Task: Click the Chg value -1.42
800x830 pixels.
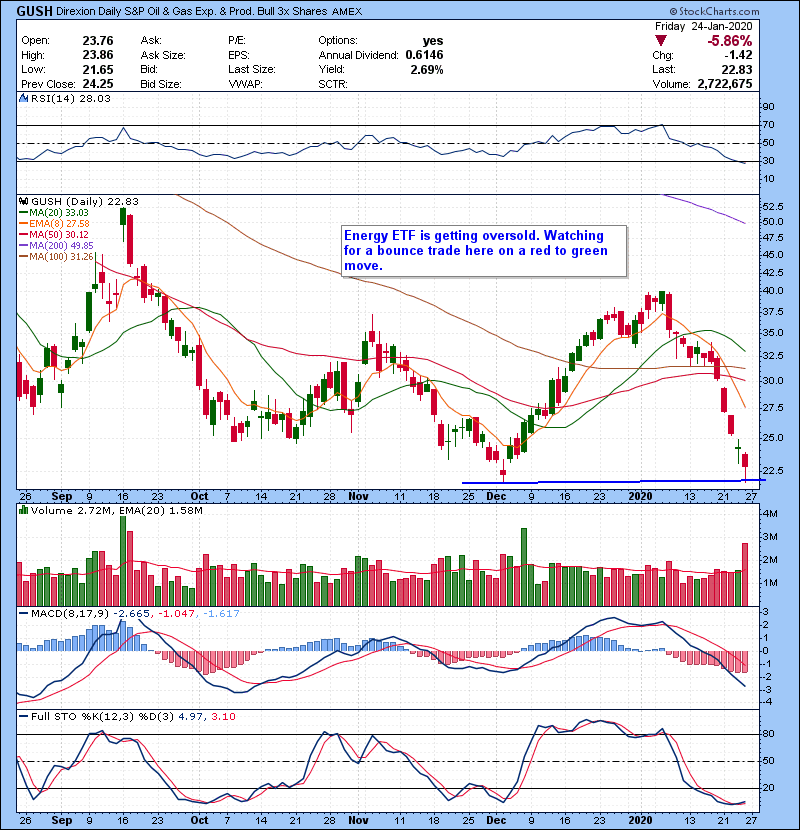Action: [x=738, y=55]
